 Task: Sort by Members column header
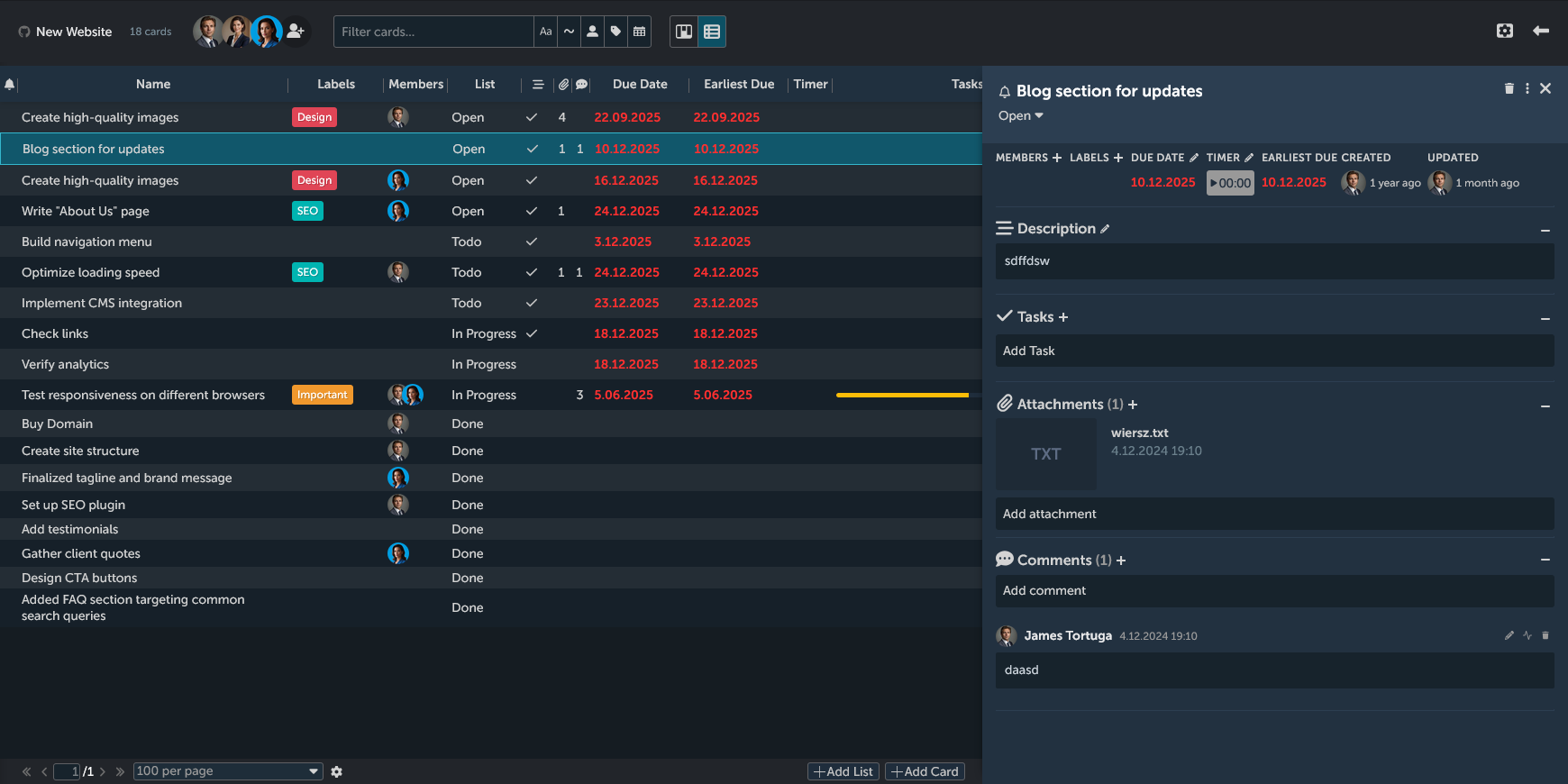[416, 84]
